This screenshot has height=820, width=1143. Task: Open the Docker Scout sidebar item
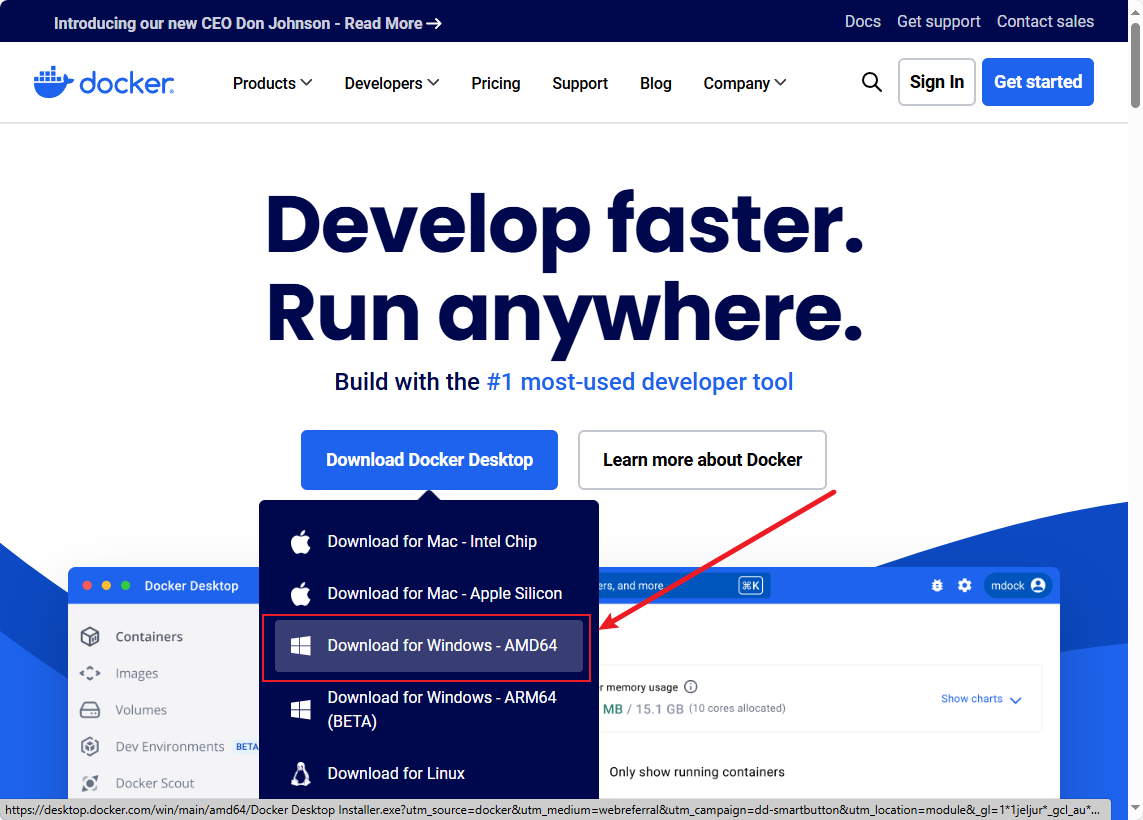pyautogui.click(x=154, y=783)
